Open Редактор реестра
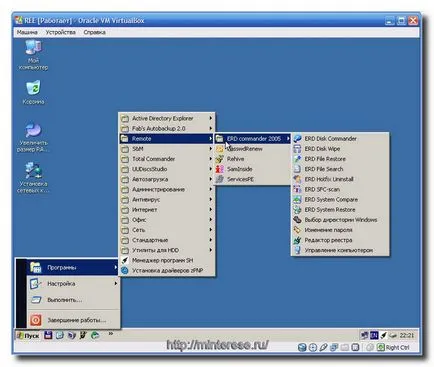Viewport: 434px width, 367px height. pos(340,240)
